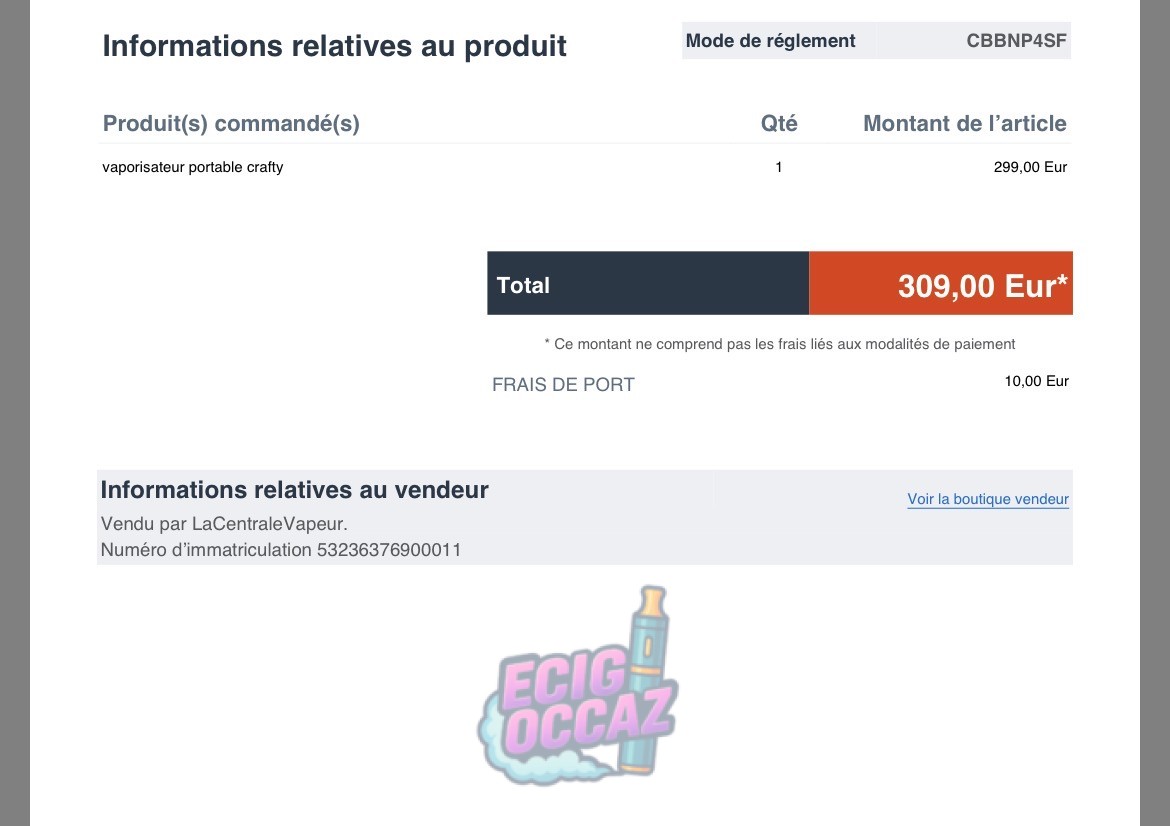Select the "vaporisateur portable crafty" product line
Image resolution: width=1170 pixels, height=826 pixels.
click(192, 167)
